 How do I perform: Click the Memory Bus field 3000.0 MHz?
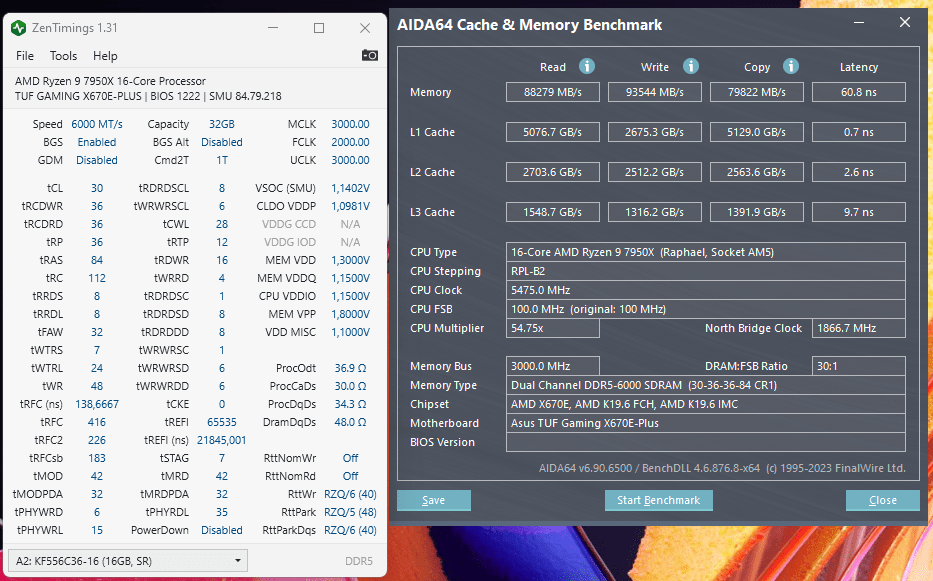click(x=553, y=366)
